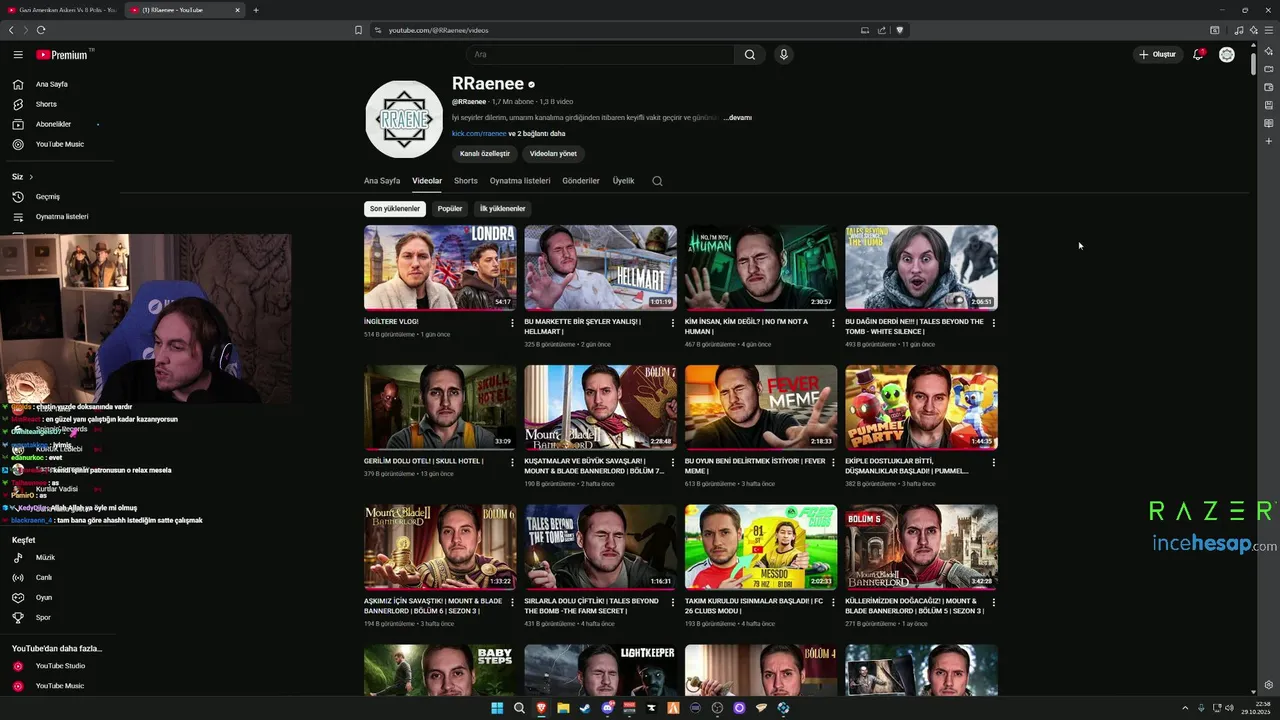The width and height of the screenshot is (1280, 720).
Task: Open File Explorer from the taskbar
Action: tap(563, 708)
